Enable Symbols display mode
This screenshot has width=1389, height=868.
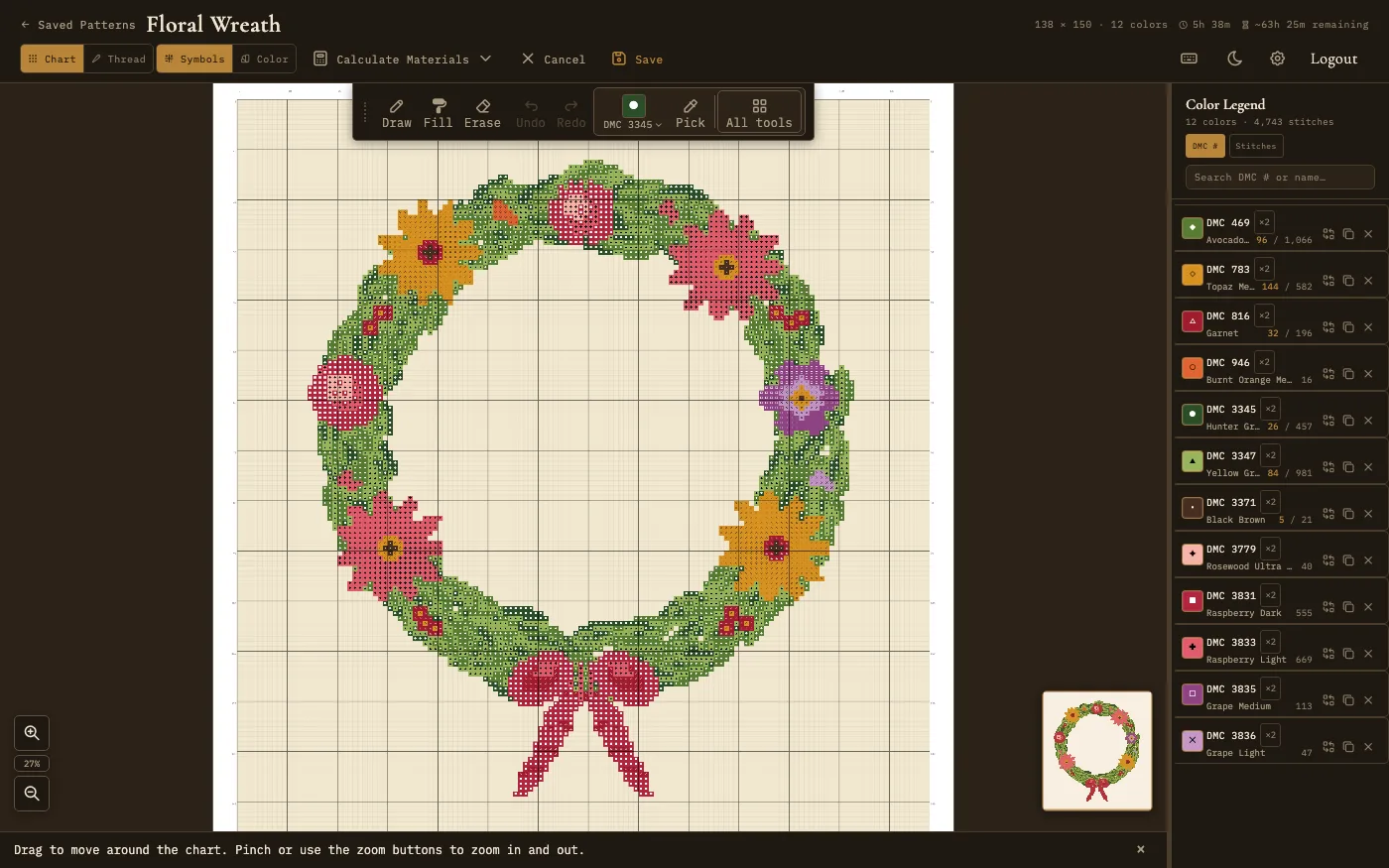pyautogui.click(x=194, y=59)
